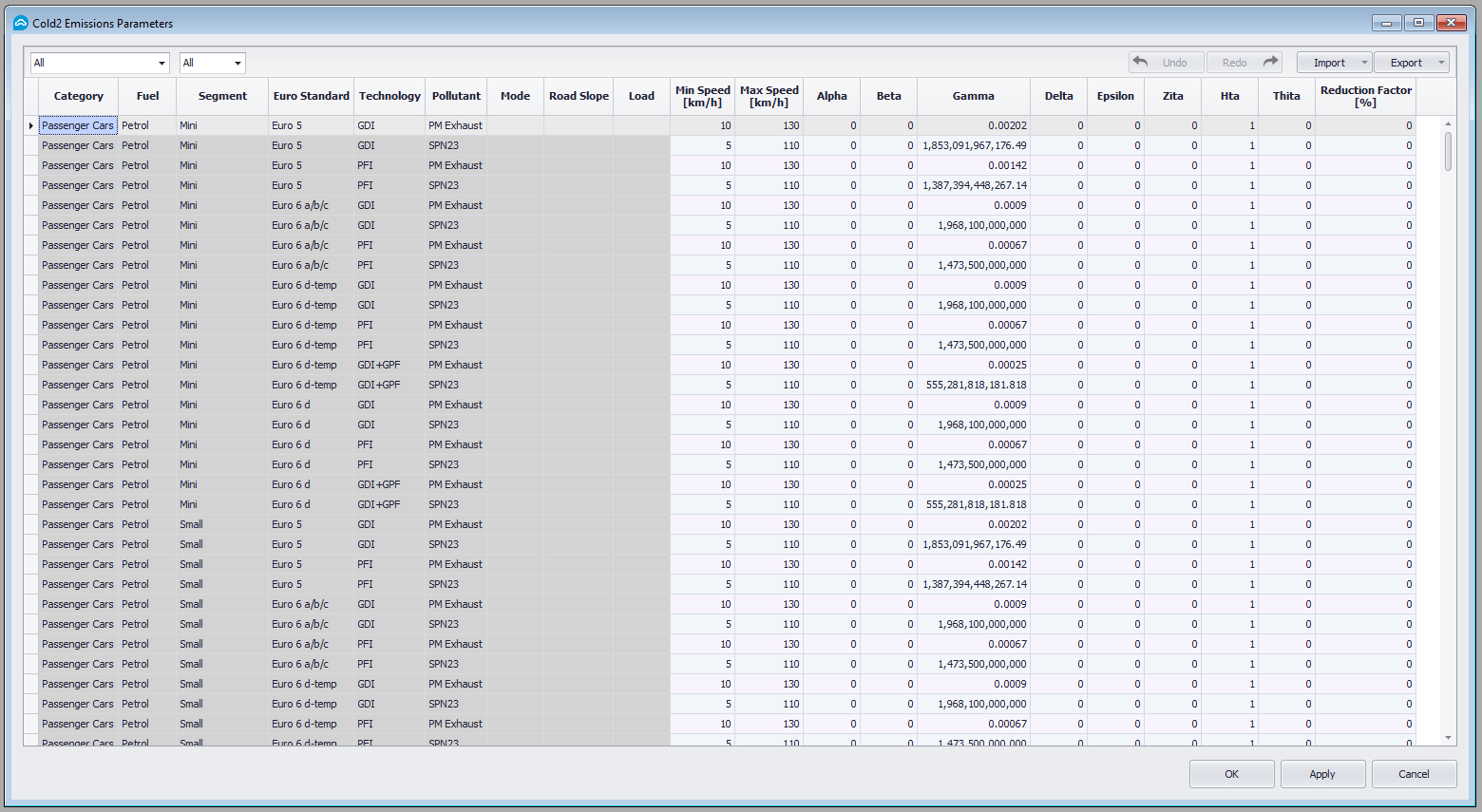Select the first PM Exhaust cell
The height and width of the screenshot is (812, 1482).
tap(455, 124)
